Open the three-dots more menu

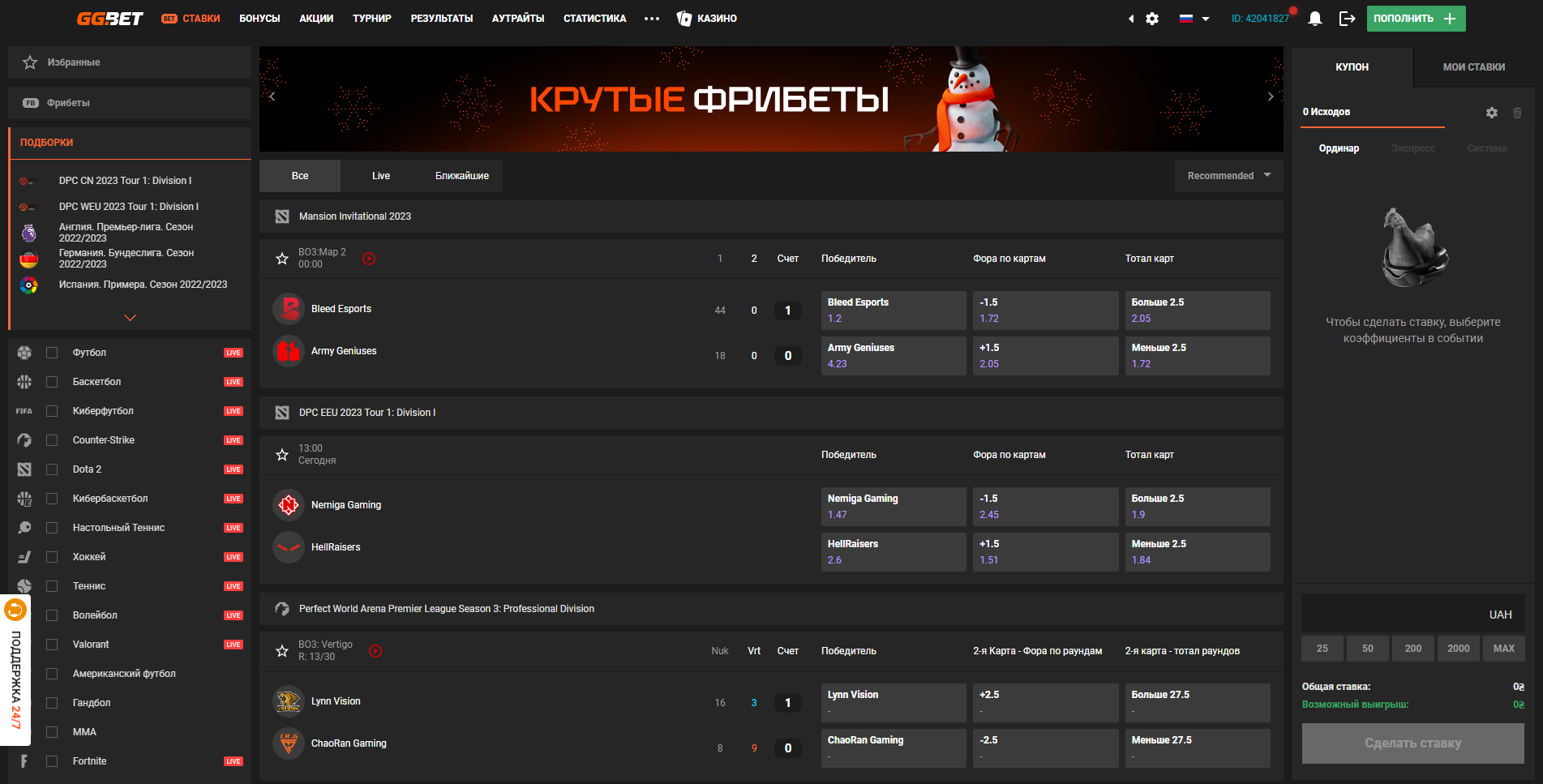652,19
